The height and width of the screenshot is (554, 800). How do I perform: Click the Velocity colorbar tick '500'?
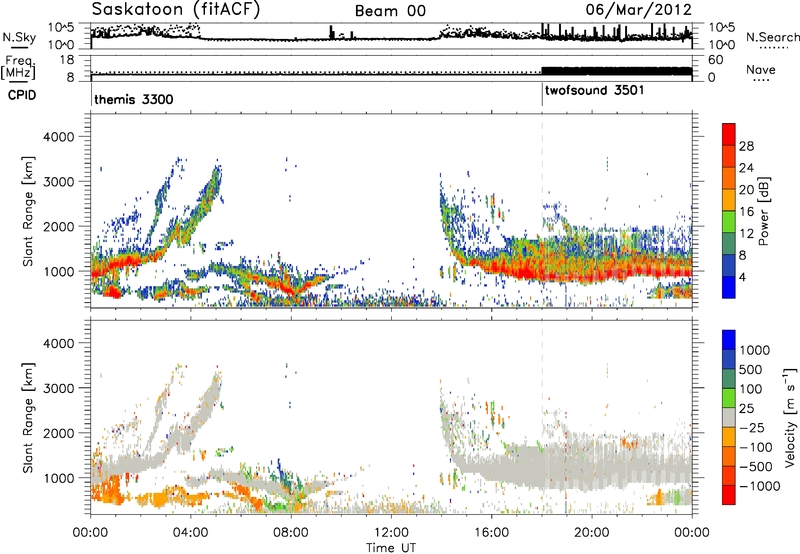click(x=750, y=369)
